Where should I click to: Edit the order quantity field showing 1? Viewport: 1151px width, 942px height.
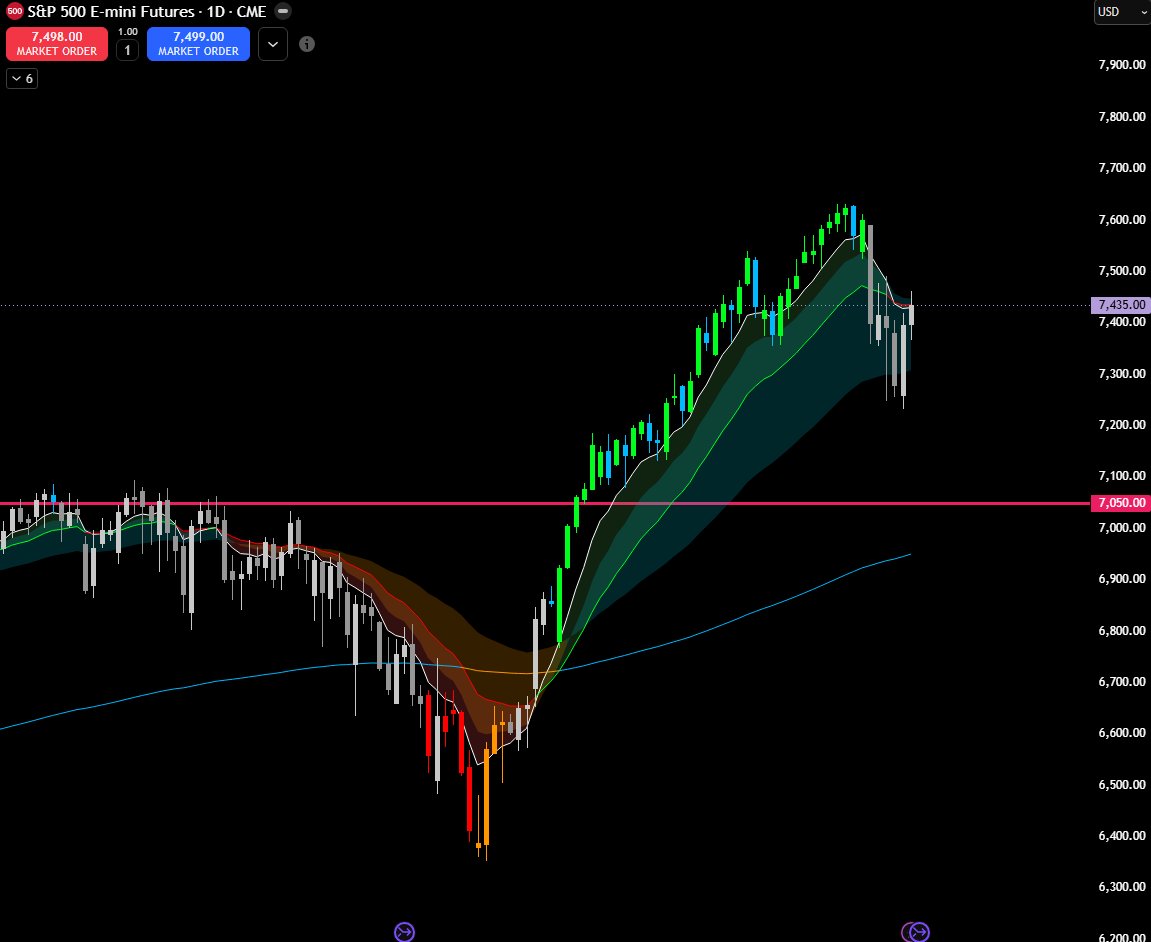pyautogui.click(x=127, y=50)
